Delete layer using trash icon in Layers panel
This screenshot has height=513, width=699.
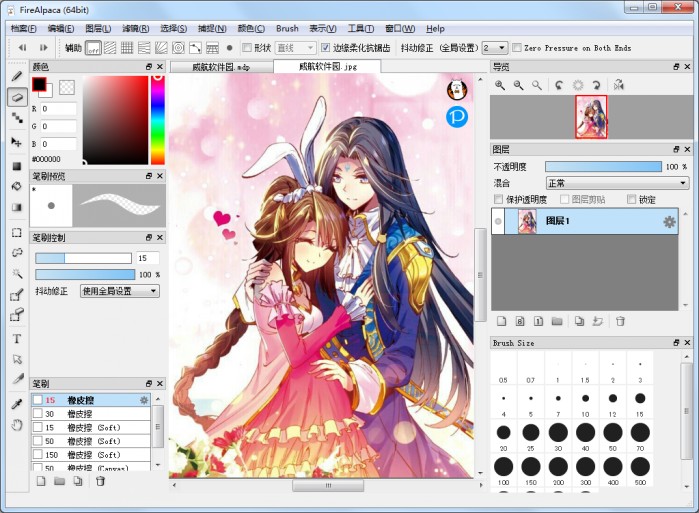click(620, 321)
